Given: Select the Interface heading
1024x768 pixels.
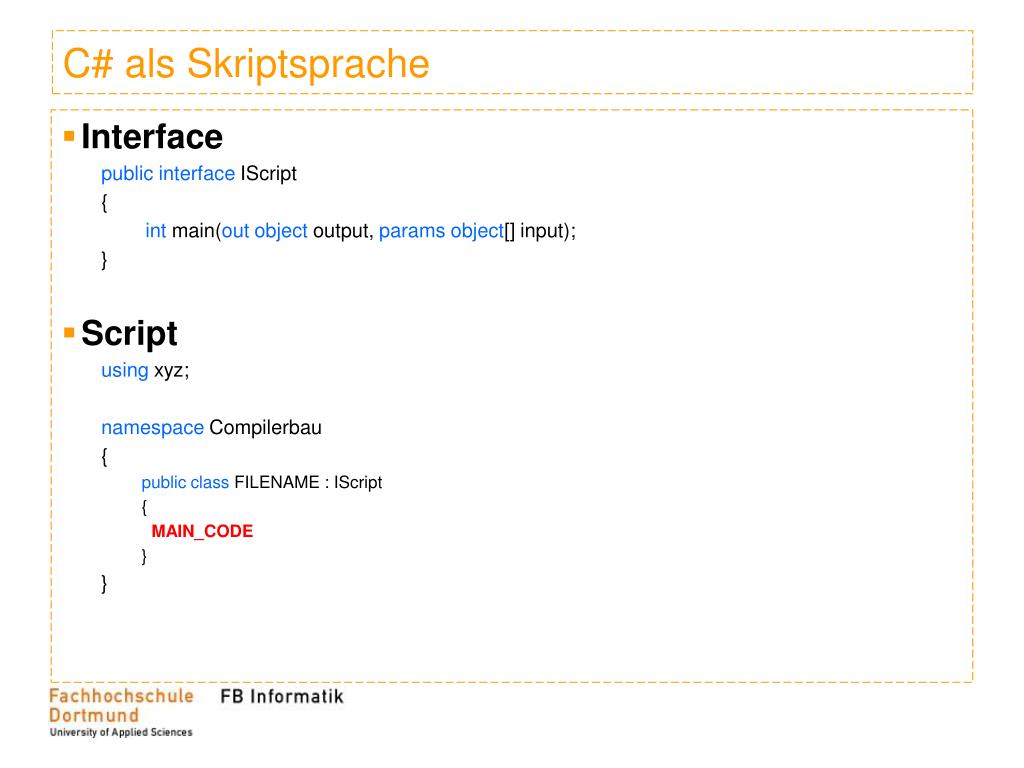Looking at the screenshot, I should [x=152, y=136].
